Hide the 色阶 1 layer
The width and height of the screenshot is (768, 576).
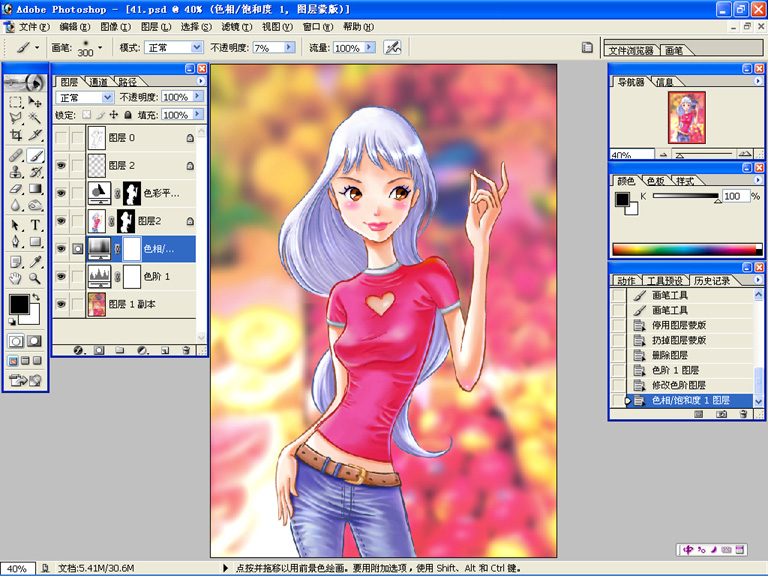tap(61, 276)
